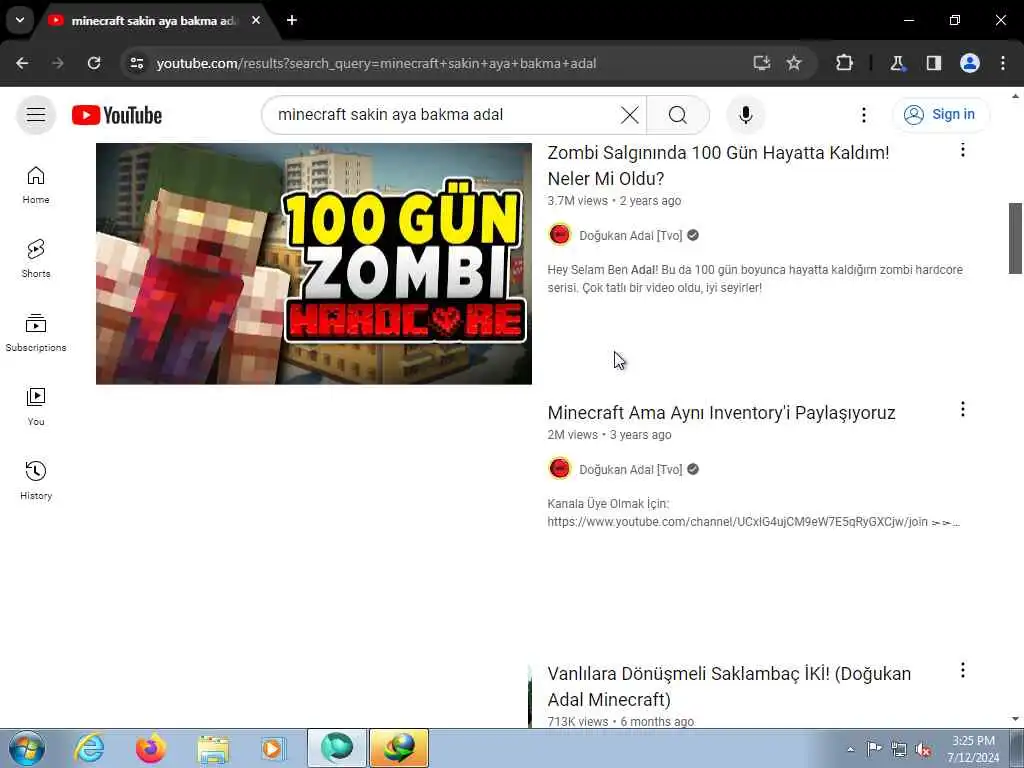Click the Sign in button
1024x768 pixels.
[940, 115]
